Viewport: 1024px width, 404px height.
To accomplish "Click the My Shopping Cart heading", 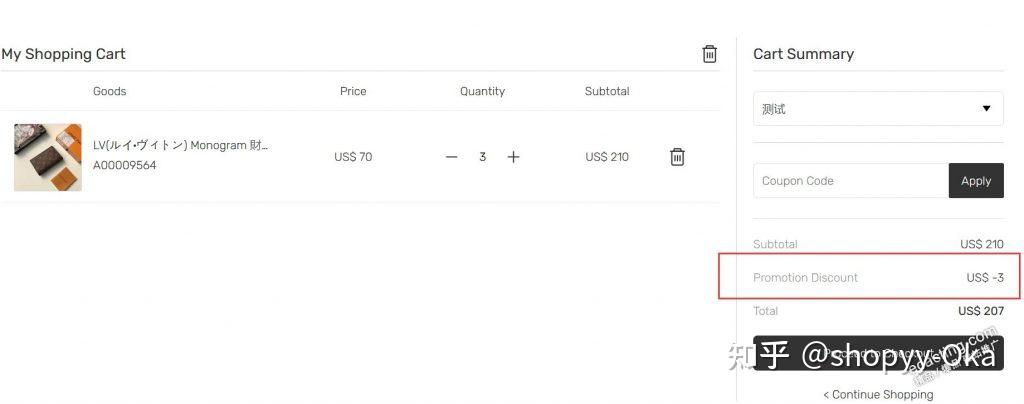I will point(63,54).
